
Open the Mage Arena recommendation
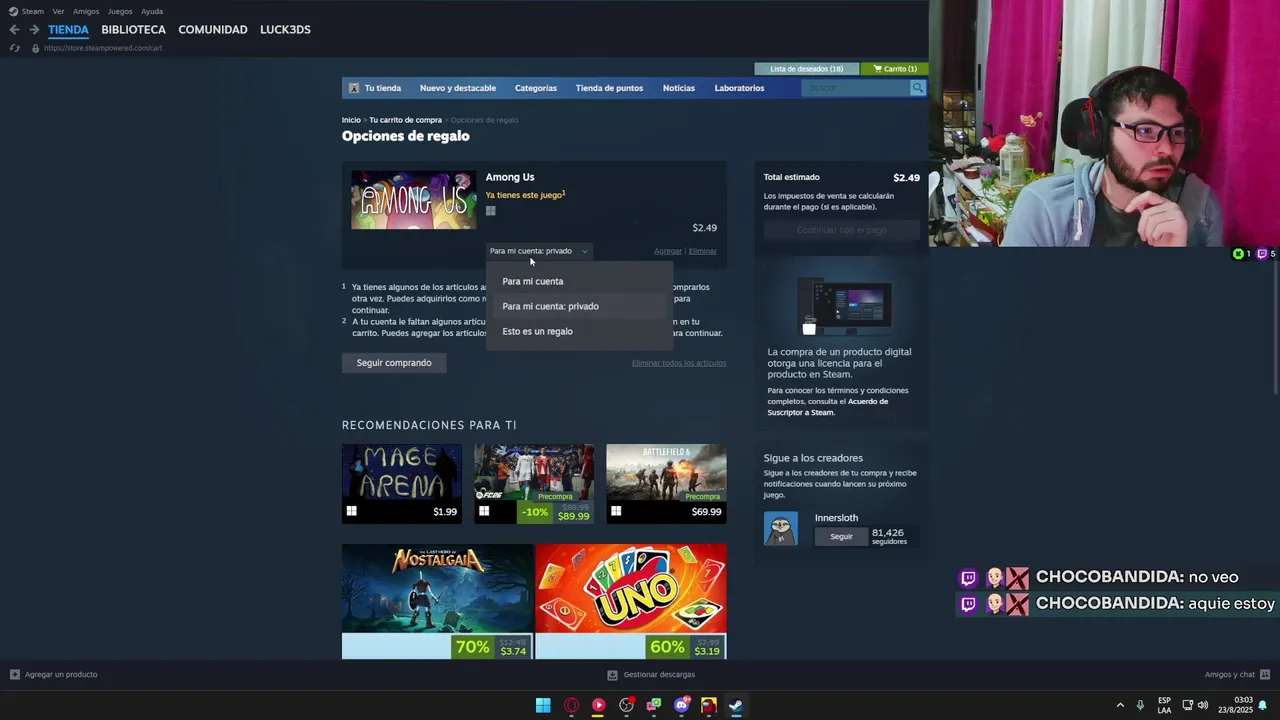[x=402, y=484]
